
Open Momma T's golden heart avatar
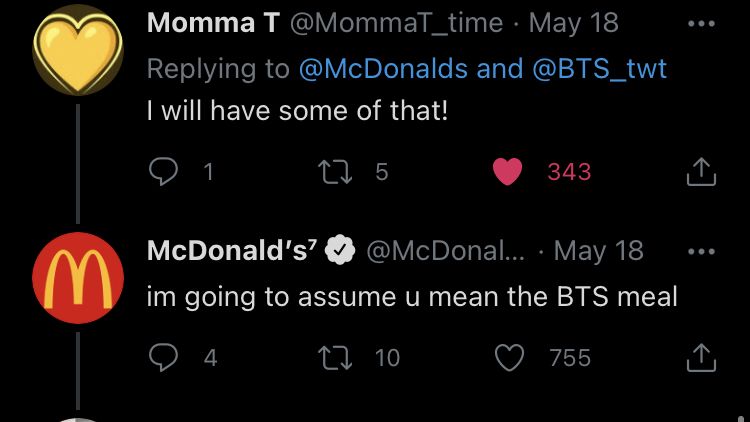click(x=78, y=50)
